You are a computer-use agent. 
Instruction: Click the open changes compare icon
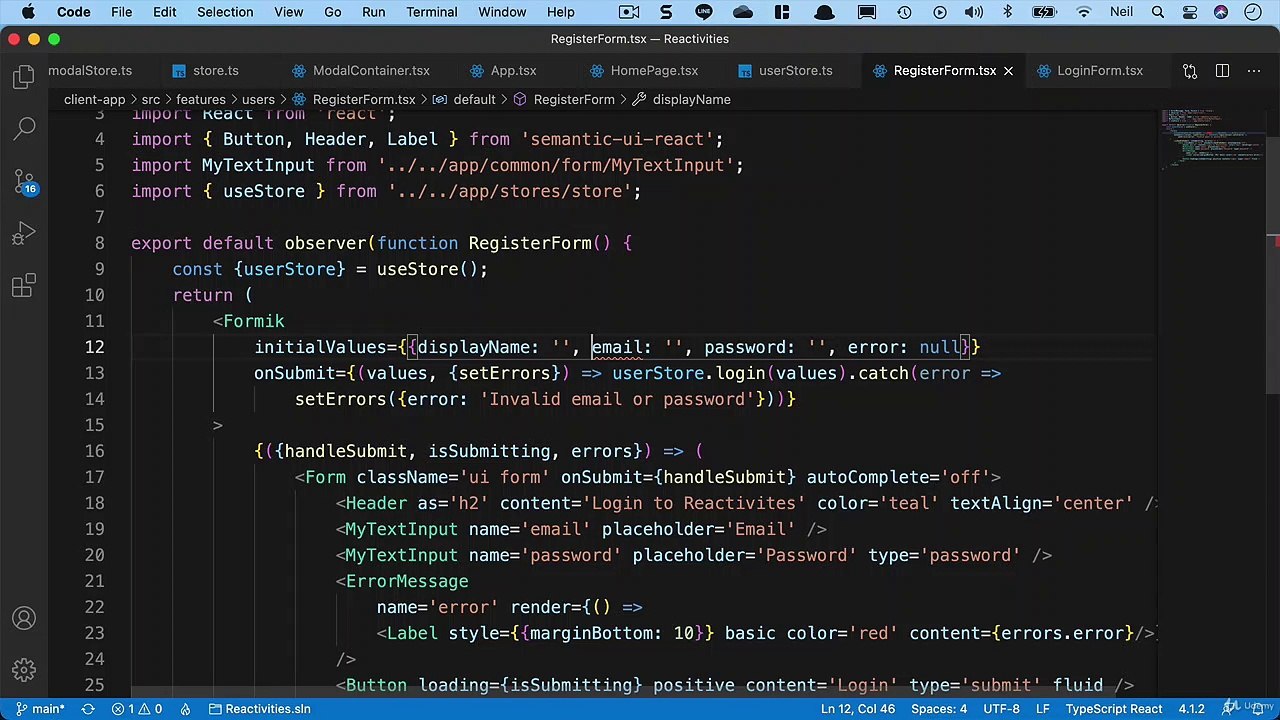1189,71
